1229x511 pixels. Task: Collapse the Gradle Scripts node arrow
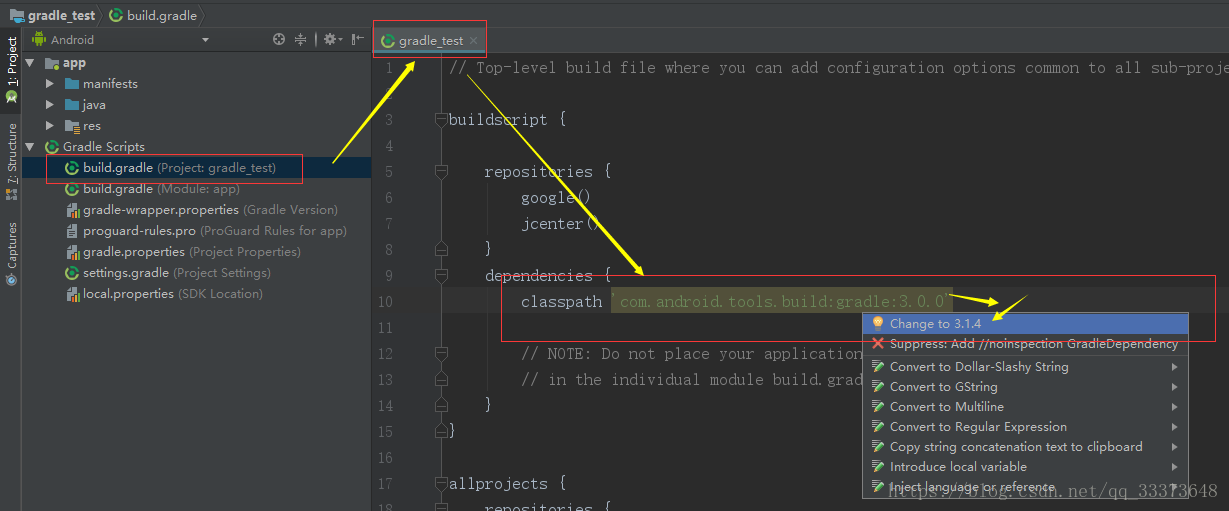30,147
